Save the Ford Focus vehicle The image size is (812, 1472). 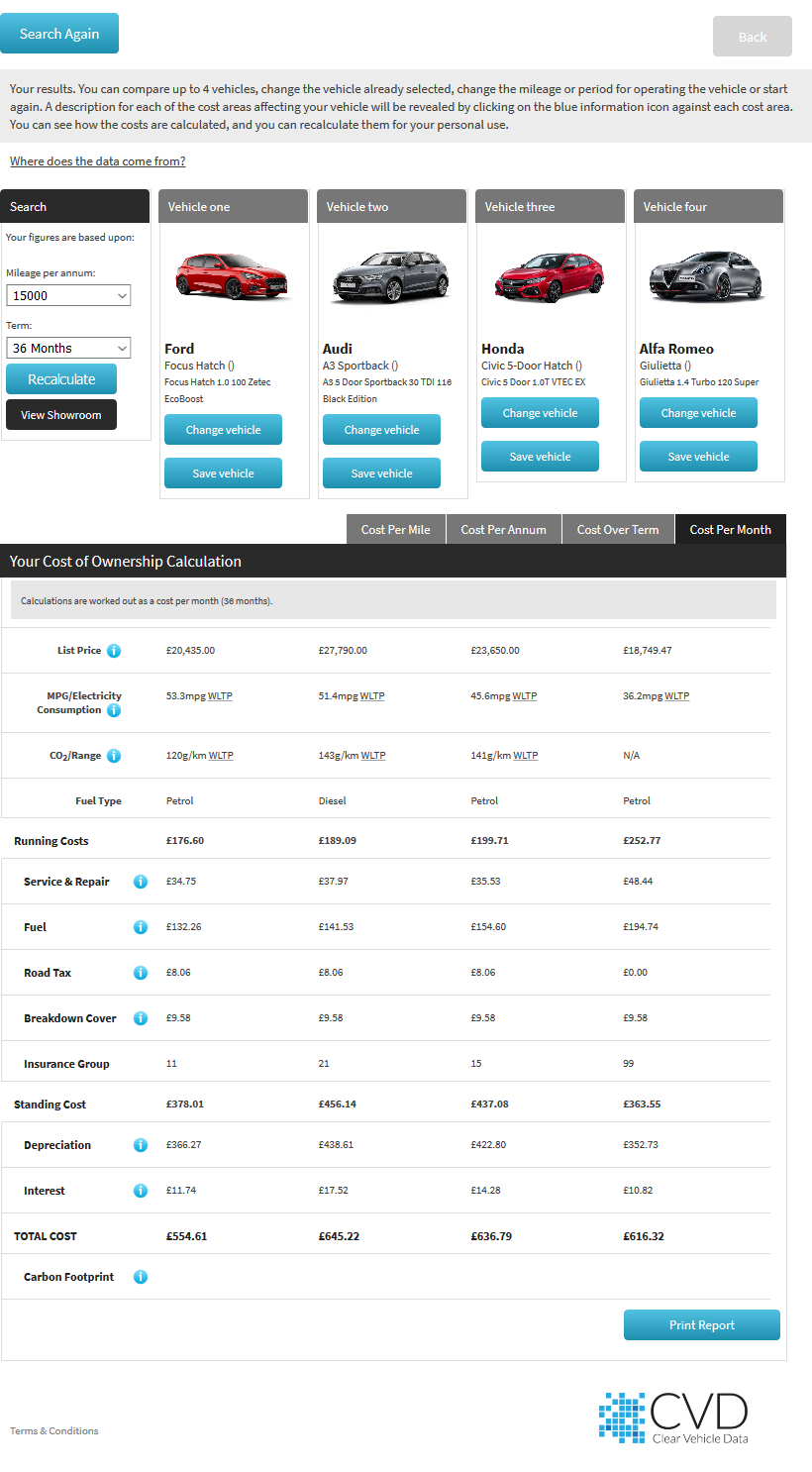point(223,473)
